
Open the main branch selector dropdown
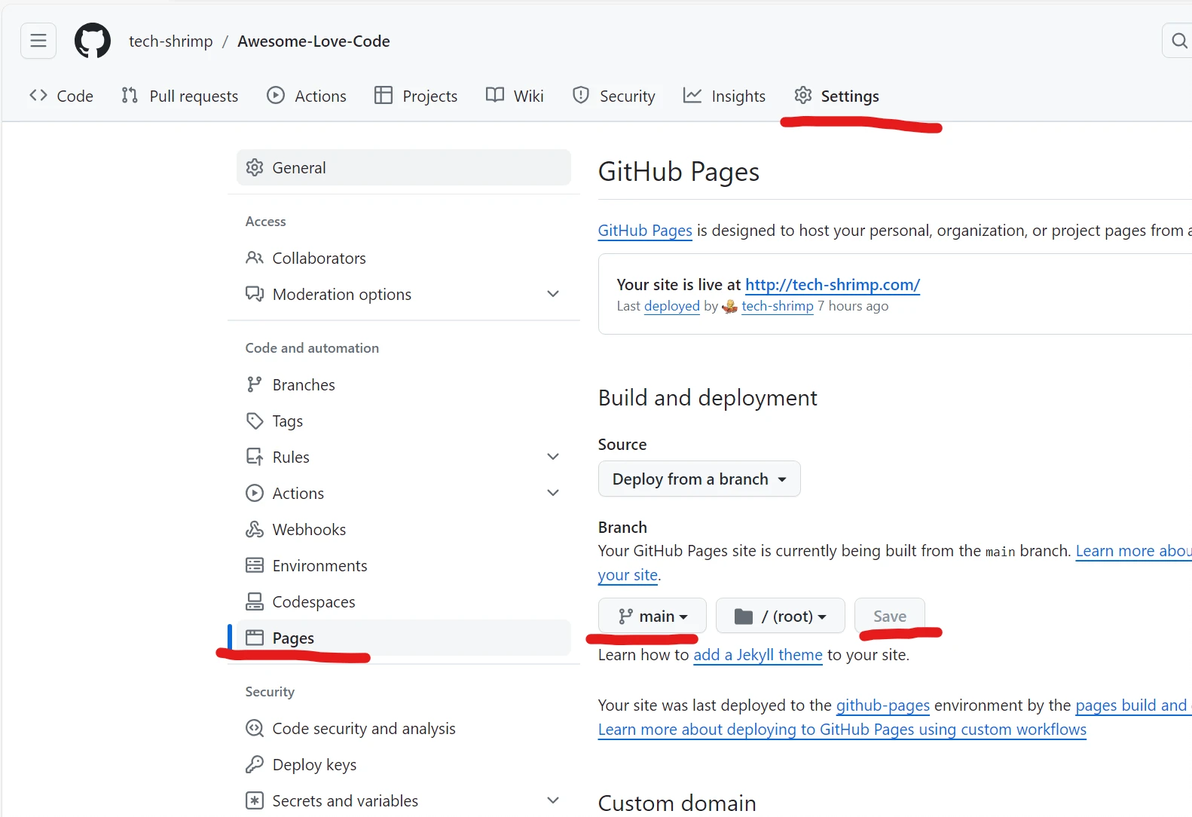[652, 616]
